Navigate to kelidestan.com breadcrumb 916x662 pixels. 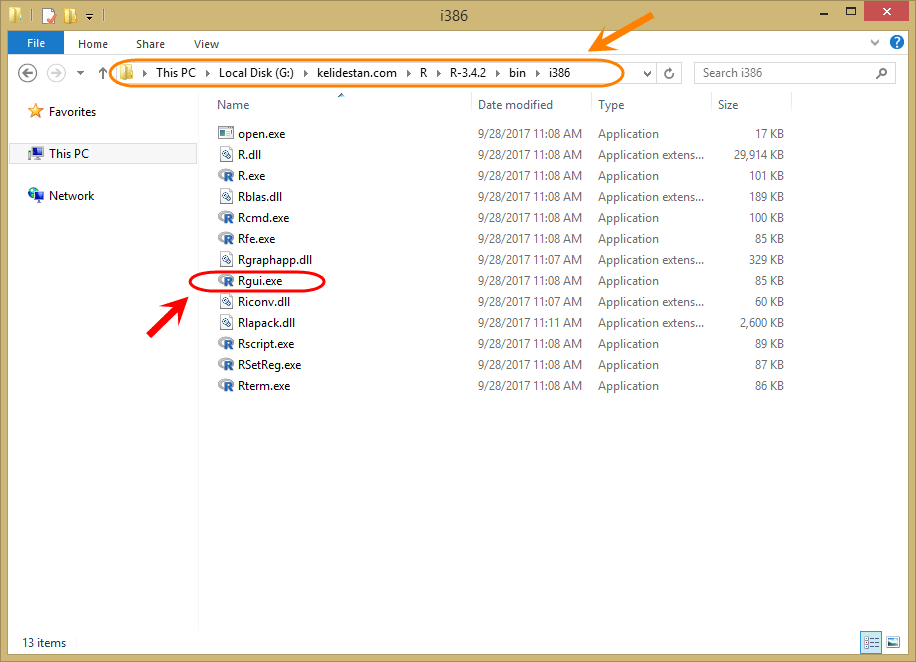coord(357,73)
